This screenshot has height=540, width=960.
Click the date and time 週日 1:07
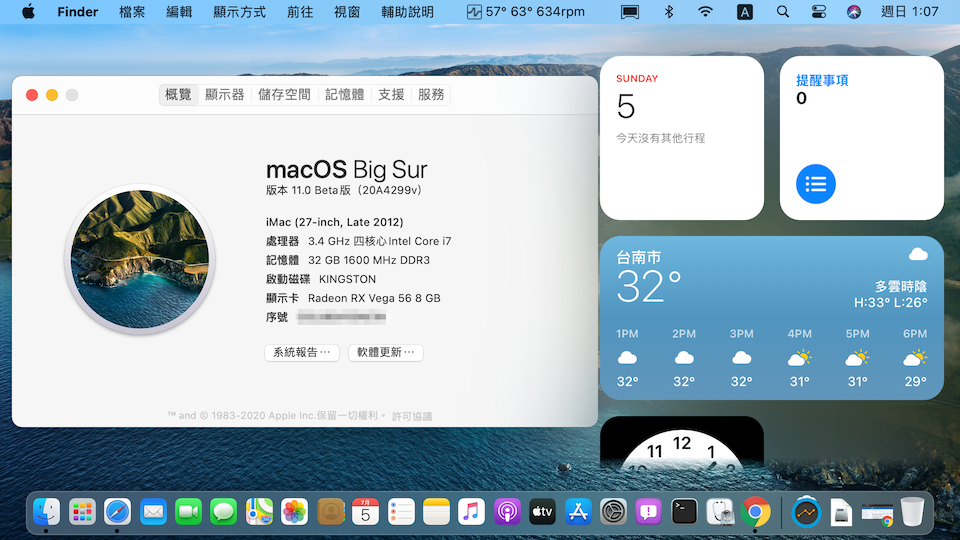point(909,12)
